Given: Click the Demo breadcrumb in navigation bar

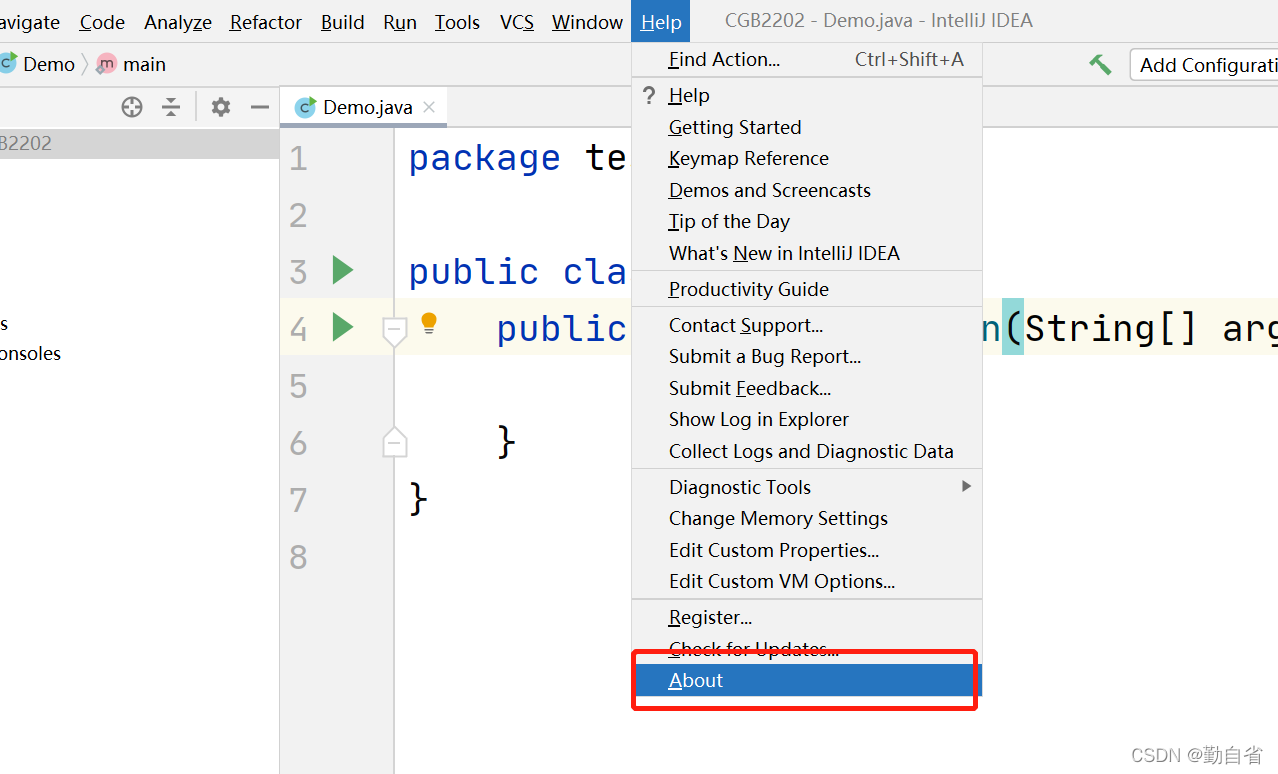Looking at the screenshot, I should (37, 64).
